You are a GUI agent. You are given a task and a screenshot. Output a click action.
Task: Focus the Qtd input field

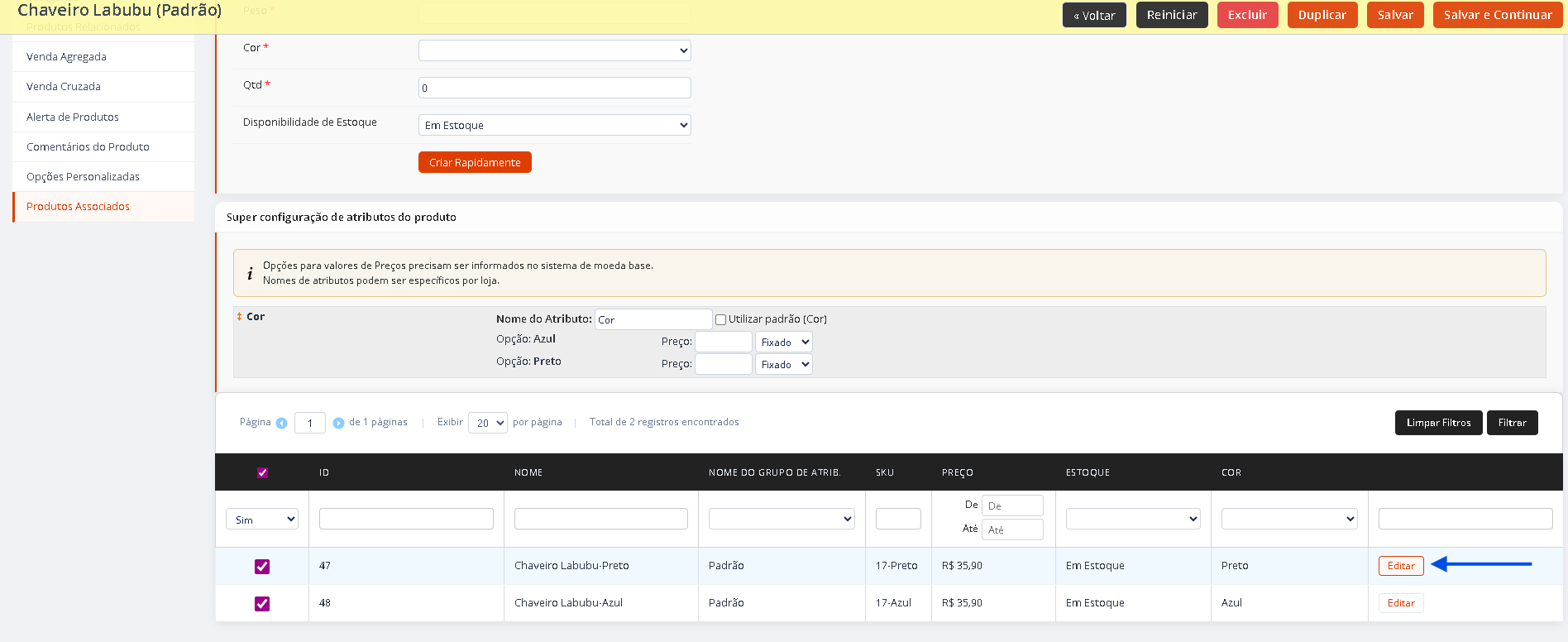(555, 88)
